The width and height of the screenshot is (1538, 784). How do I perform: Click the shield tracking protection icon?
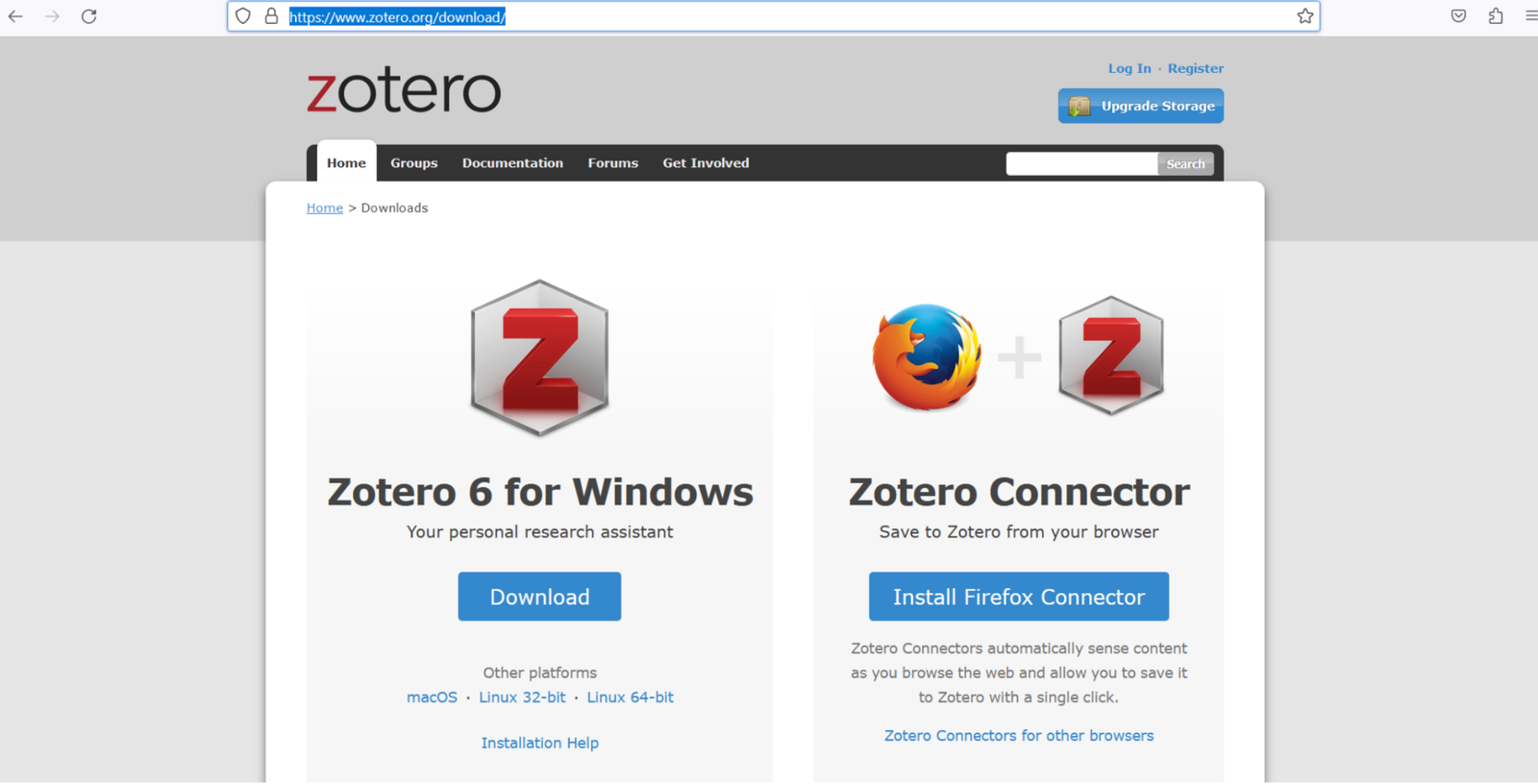pos(243,16)
